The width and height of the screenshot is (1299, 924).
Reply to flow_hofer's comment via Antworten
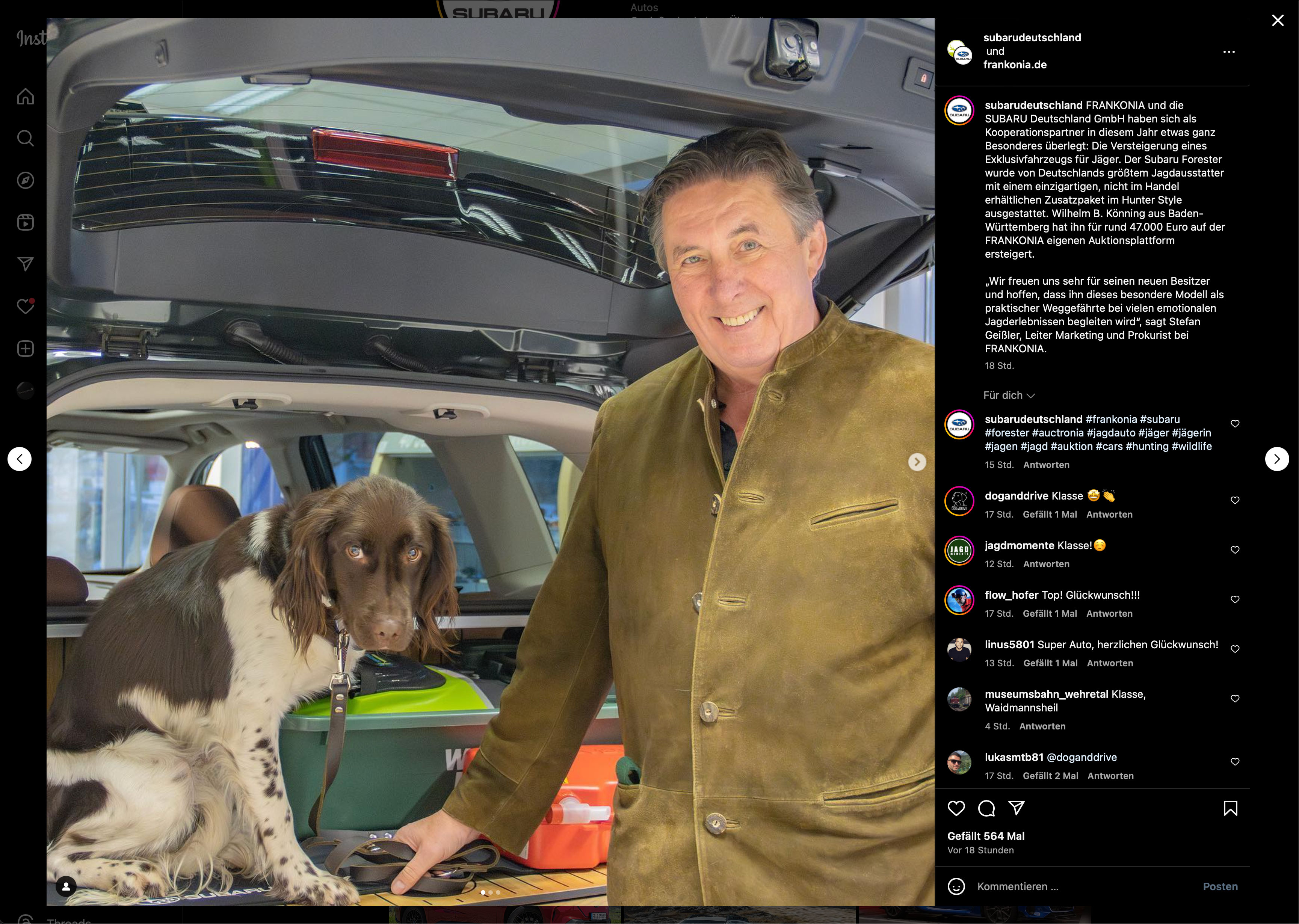click(x=1109, y=613)
